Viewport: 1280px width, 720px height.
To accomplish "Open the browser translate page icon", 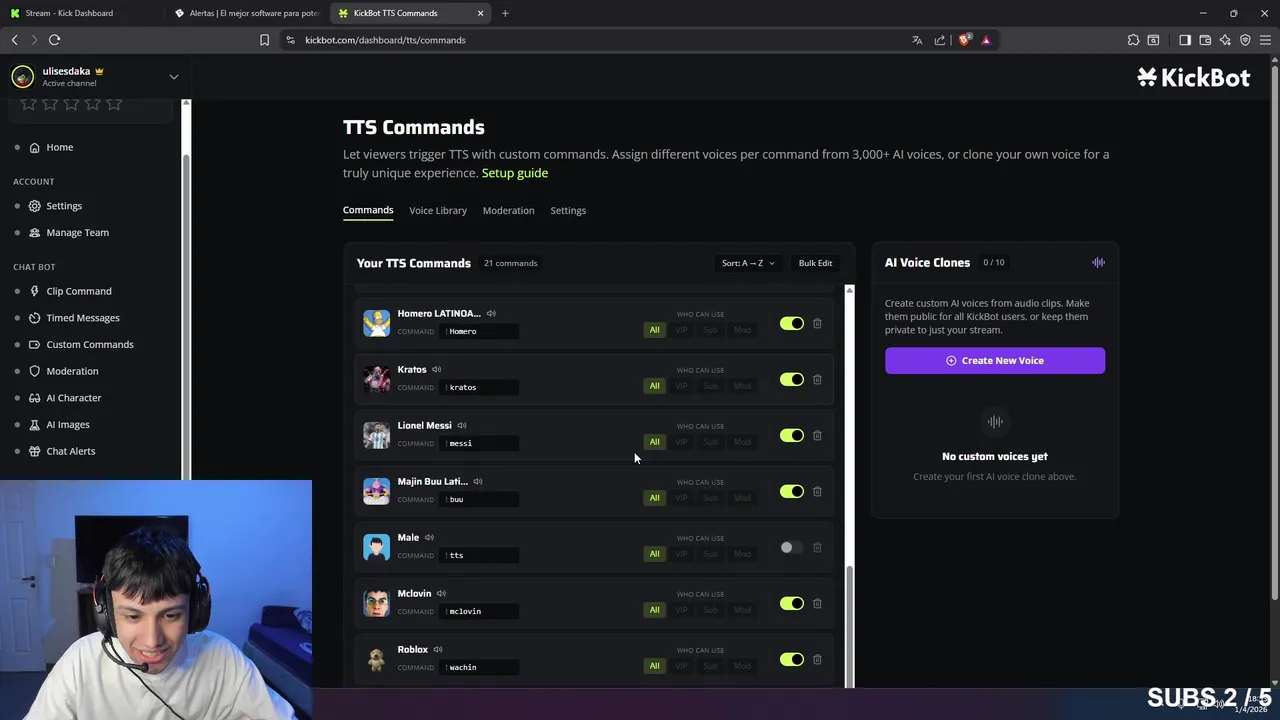I will coord(917,40).
